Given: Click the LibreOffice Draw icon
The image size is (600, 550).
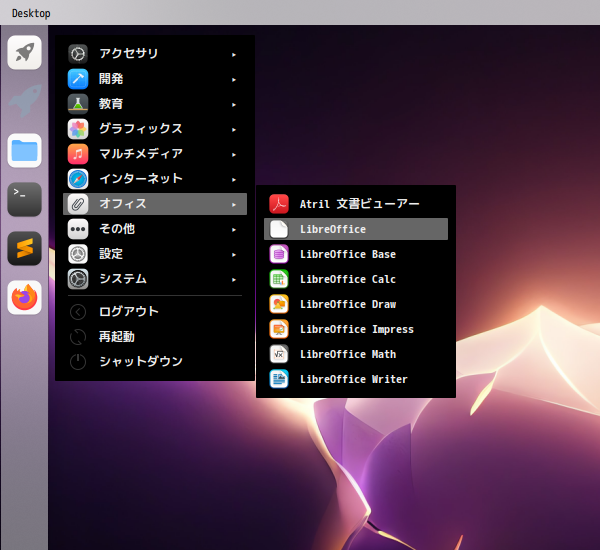Looking at the screenshot, I should (279, 304).
